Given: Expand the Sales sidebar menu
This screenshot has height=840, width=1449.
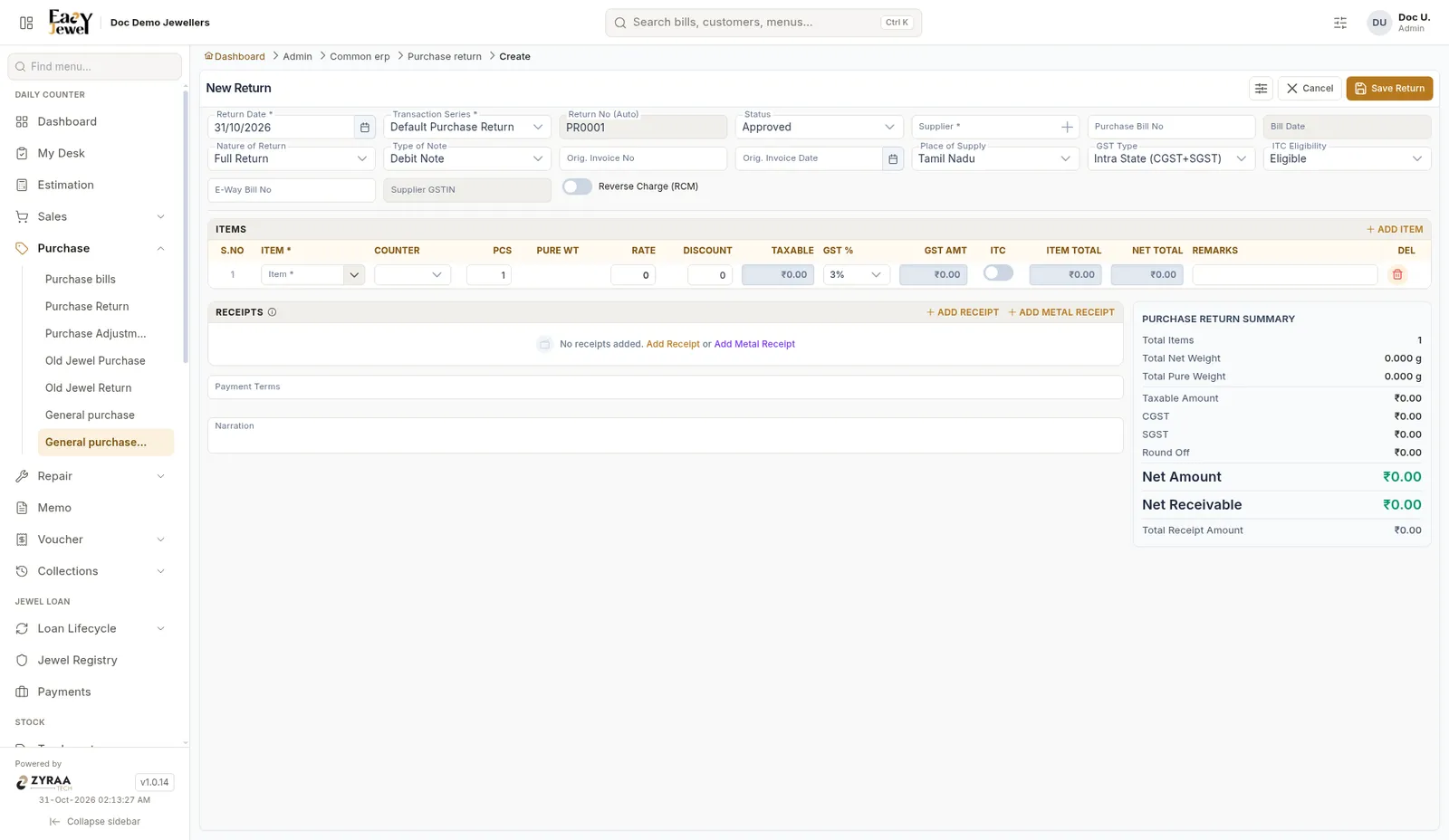Looking at the screenshot, I should click(94, 216).
